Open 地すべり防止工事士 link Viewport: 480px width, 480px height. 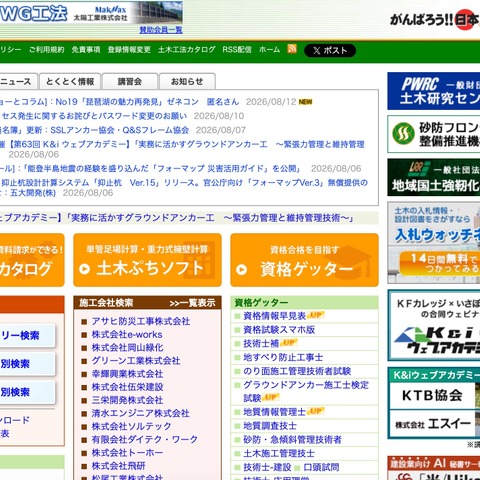(283, 357)
